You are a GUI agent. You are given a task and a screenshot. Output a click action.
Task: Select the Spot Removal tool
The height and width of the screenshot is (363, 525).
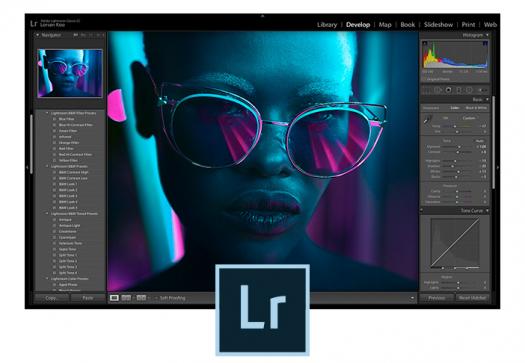click(x=438, y=90)
